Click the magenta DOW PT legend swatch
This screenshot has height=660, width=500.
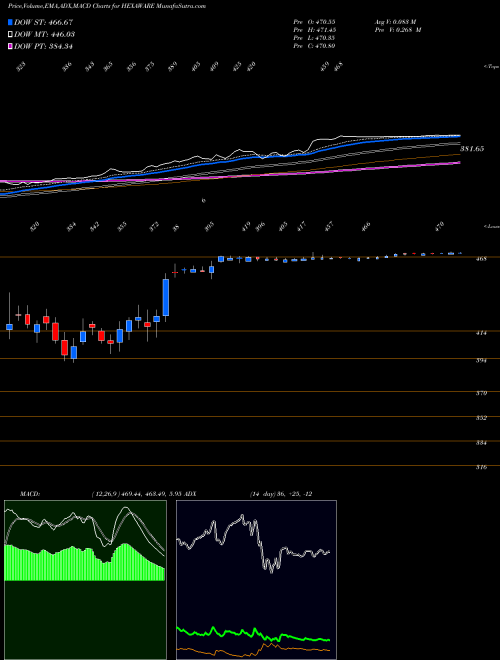11,46
